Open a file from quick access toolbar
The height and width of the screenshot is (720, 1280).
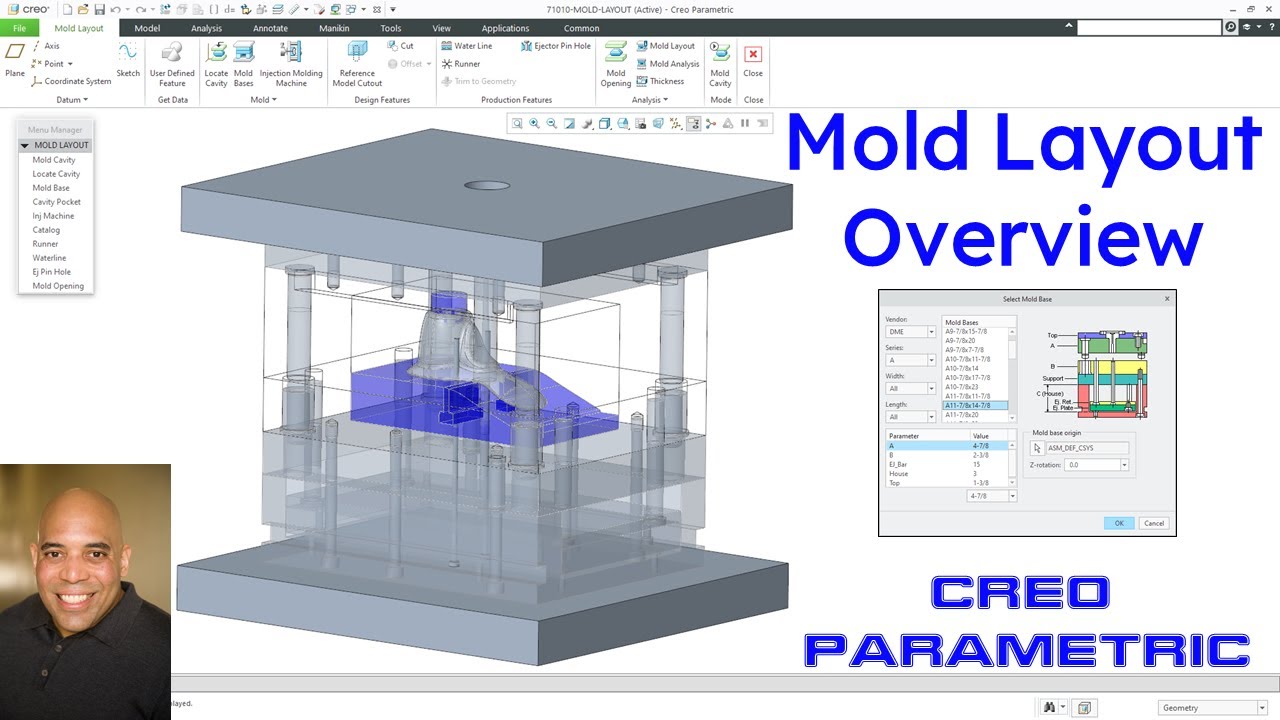pyautogui.click(x=83, y=9)
